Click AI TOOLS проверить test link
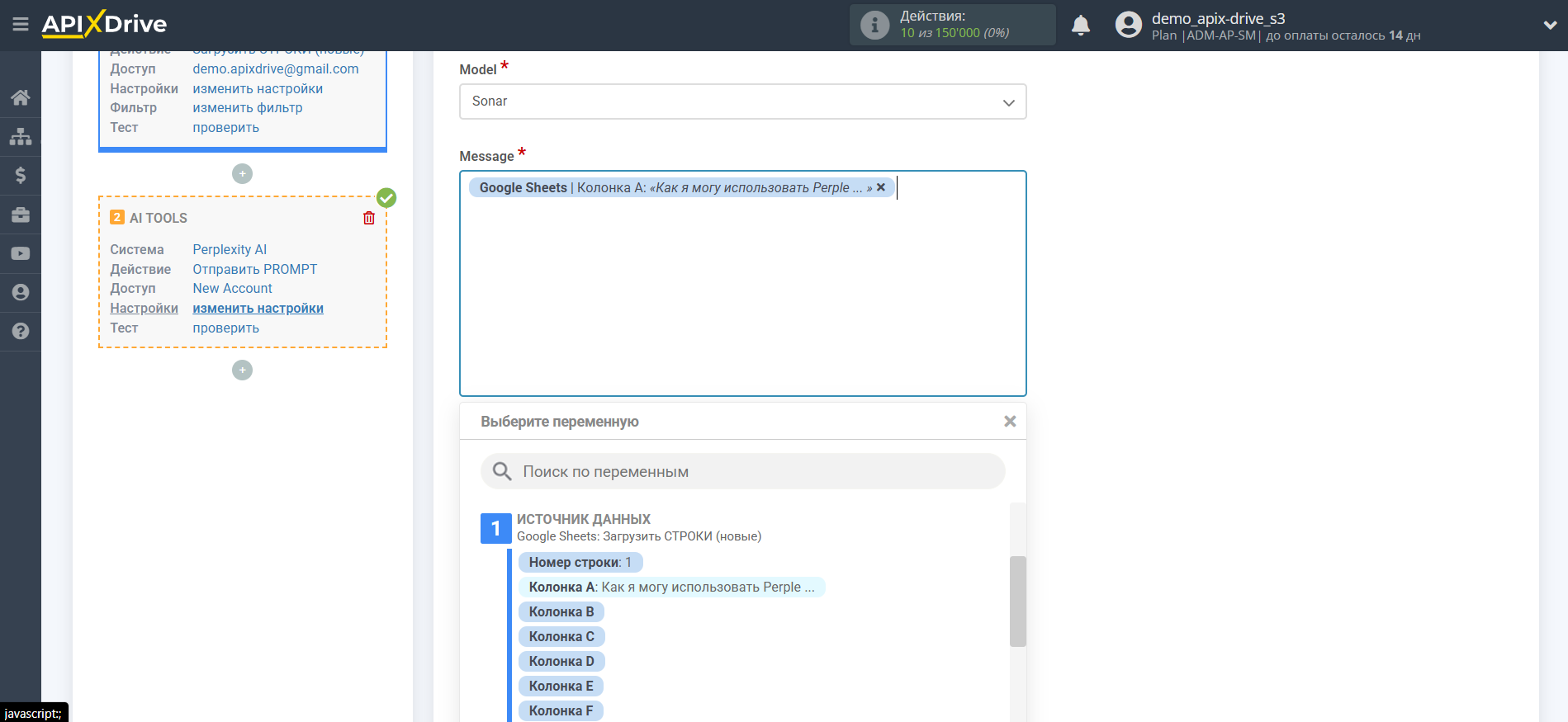 point(226,328)
